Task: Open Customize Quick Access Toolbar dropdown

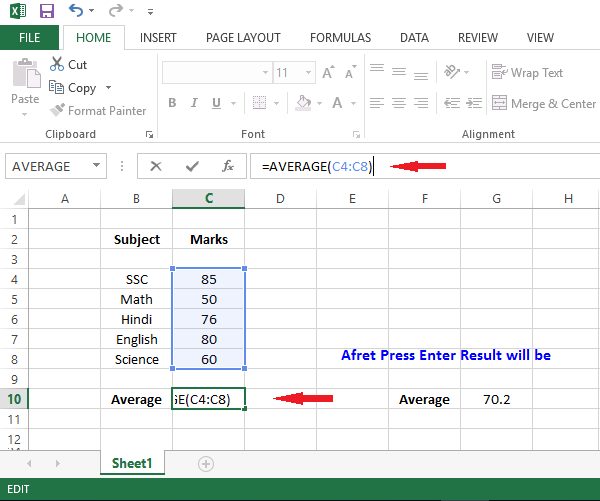Action: point(150,12)
